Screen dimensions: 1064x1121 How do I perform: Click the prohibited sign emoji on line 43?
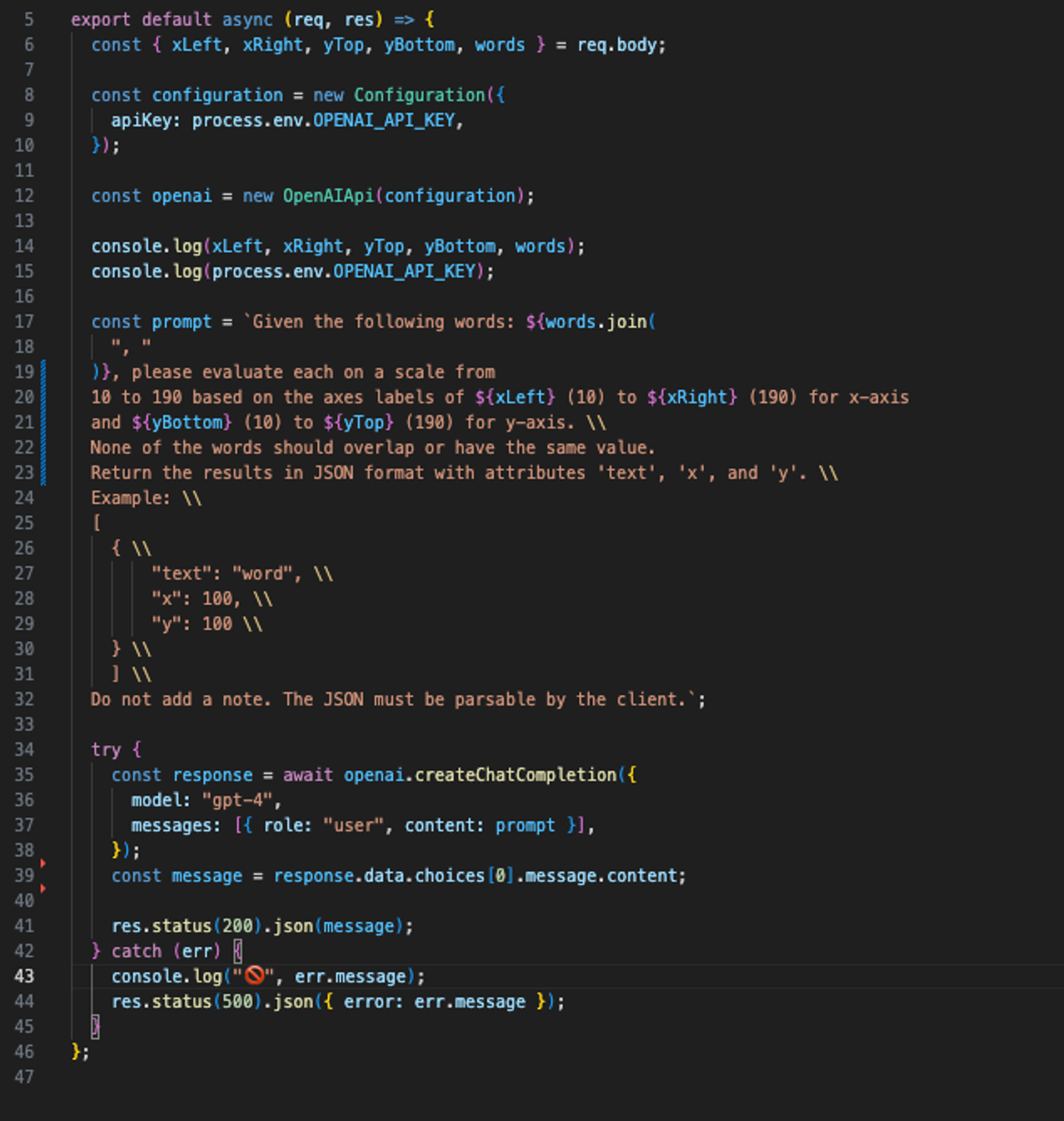[254, 976]
